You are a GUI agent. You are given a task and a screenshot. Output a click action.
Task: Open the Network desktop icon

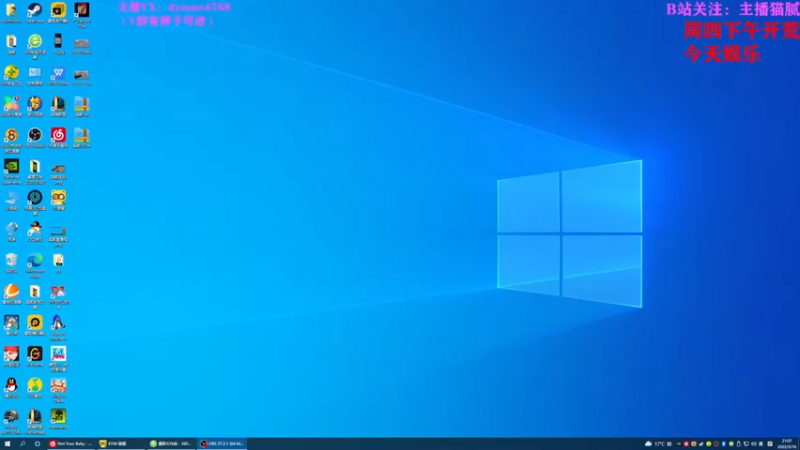click(x=11, y=231)
